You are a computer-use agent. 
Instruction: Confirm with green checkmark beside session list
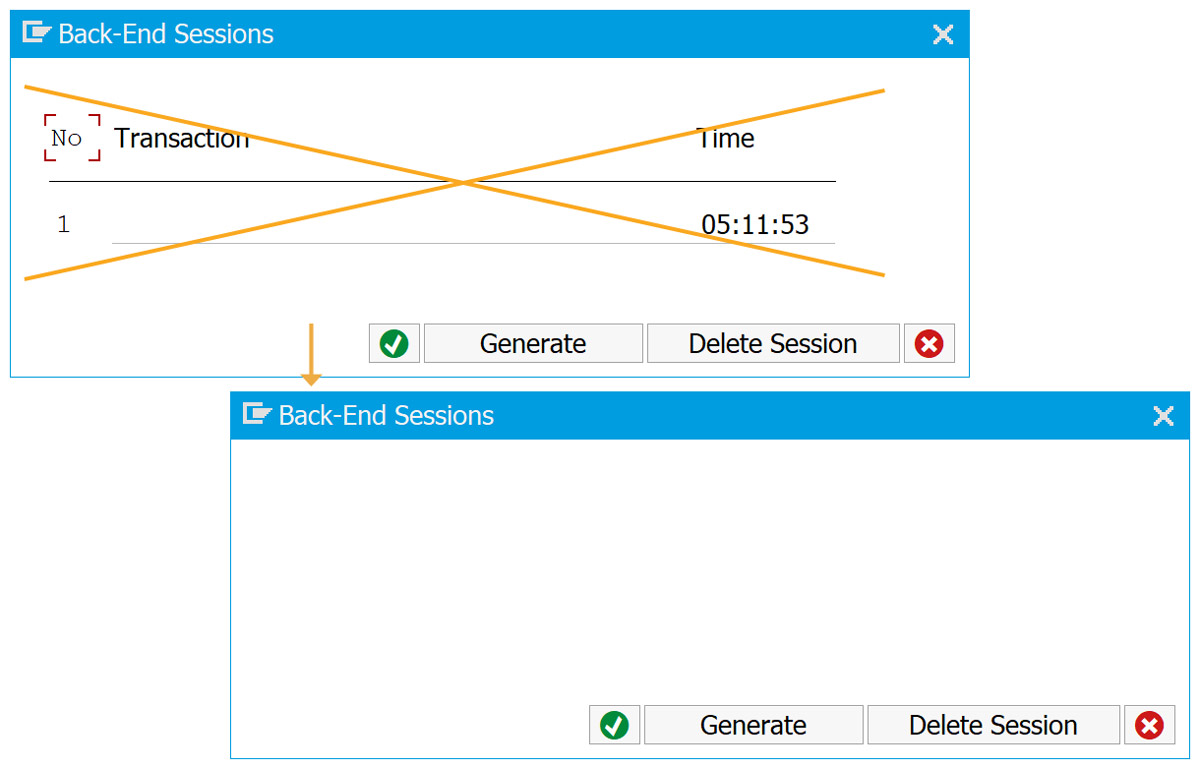[x=394, y=343]
